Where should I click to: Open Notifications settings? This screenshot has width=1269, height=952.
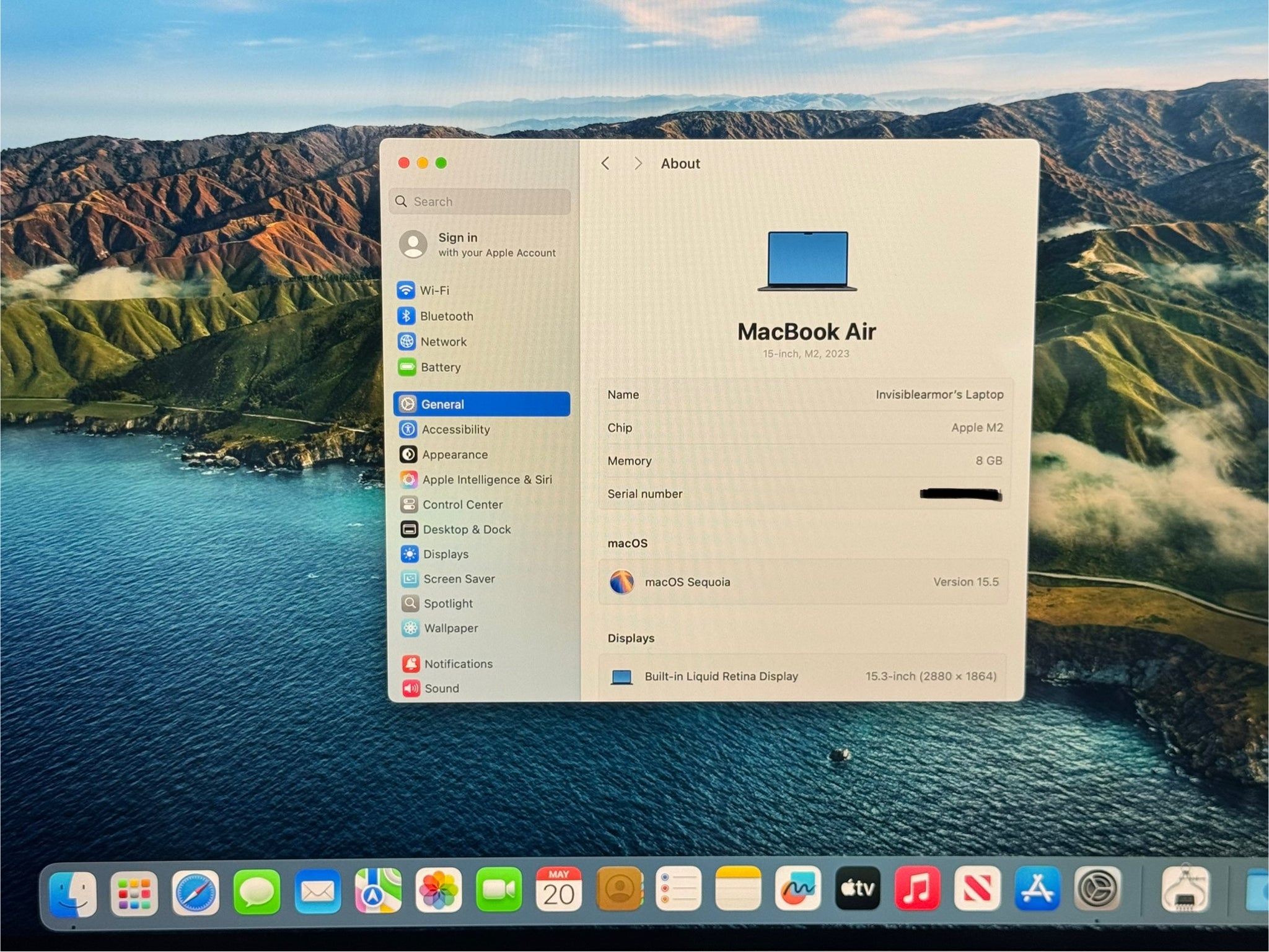(x=458, y=664)
